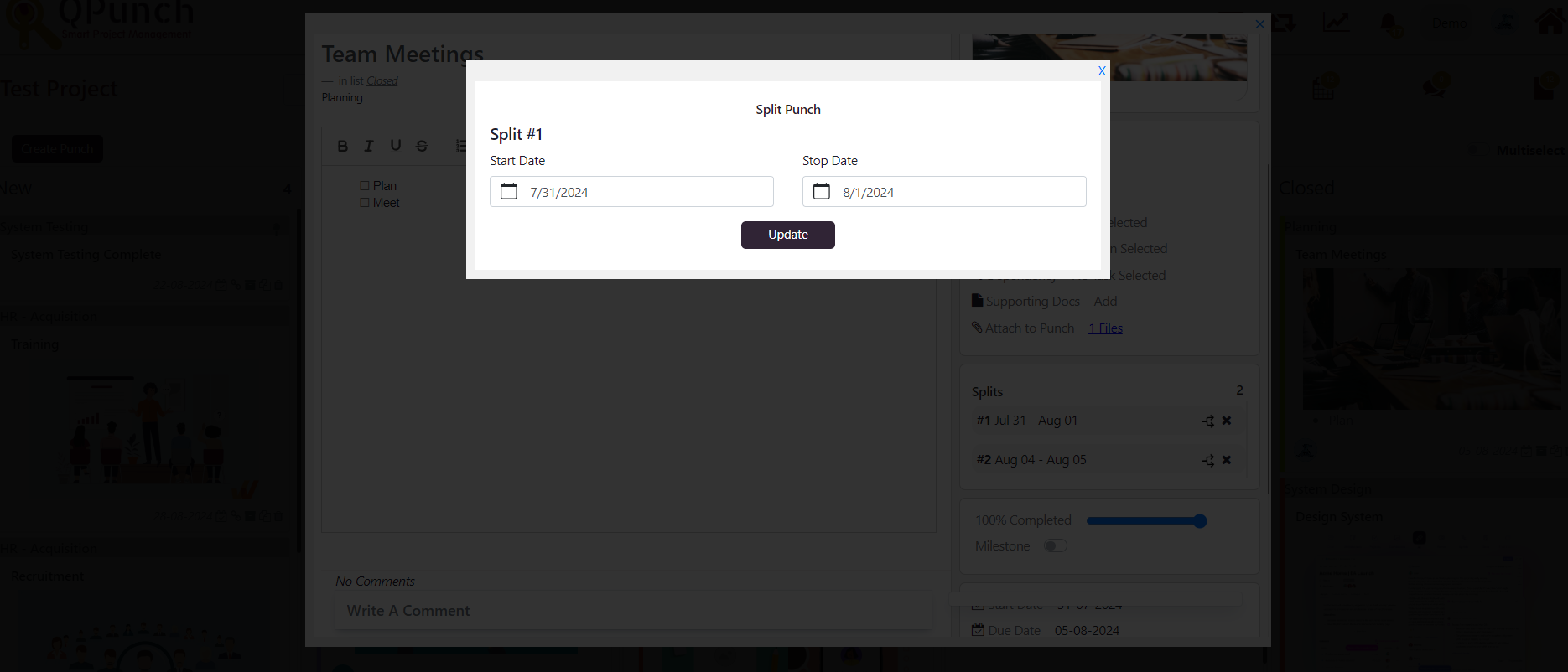
Task: Click split icon on split #2 row
Action: (1208, 460)
